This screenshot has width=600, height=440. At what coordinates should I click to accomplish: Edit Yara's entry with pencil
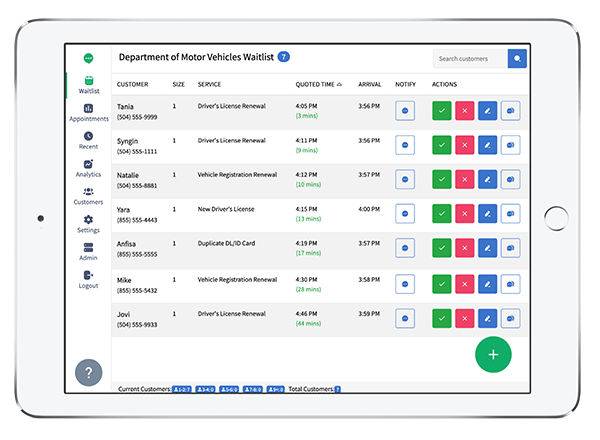488,213
